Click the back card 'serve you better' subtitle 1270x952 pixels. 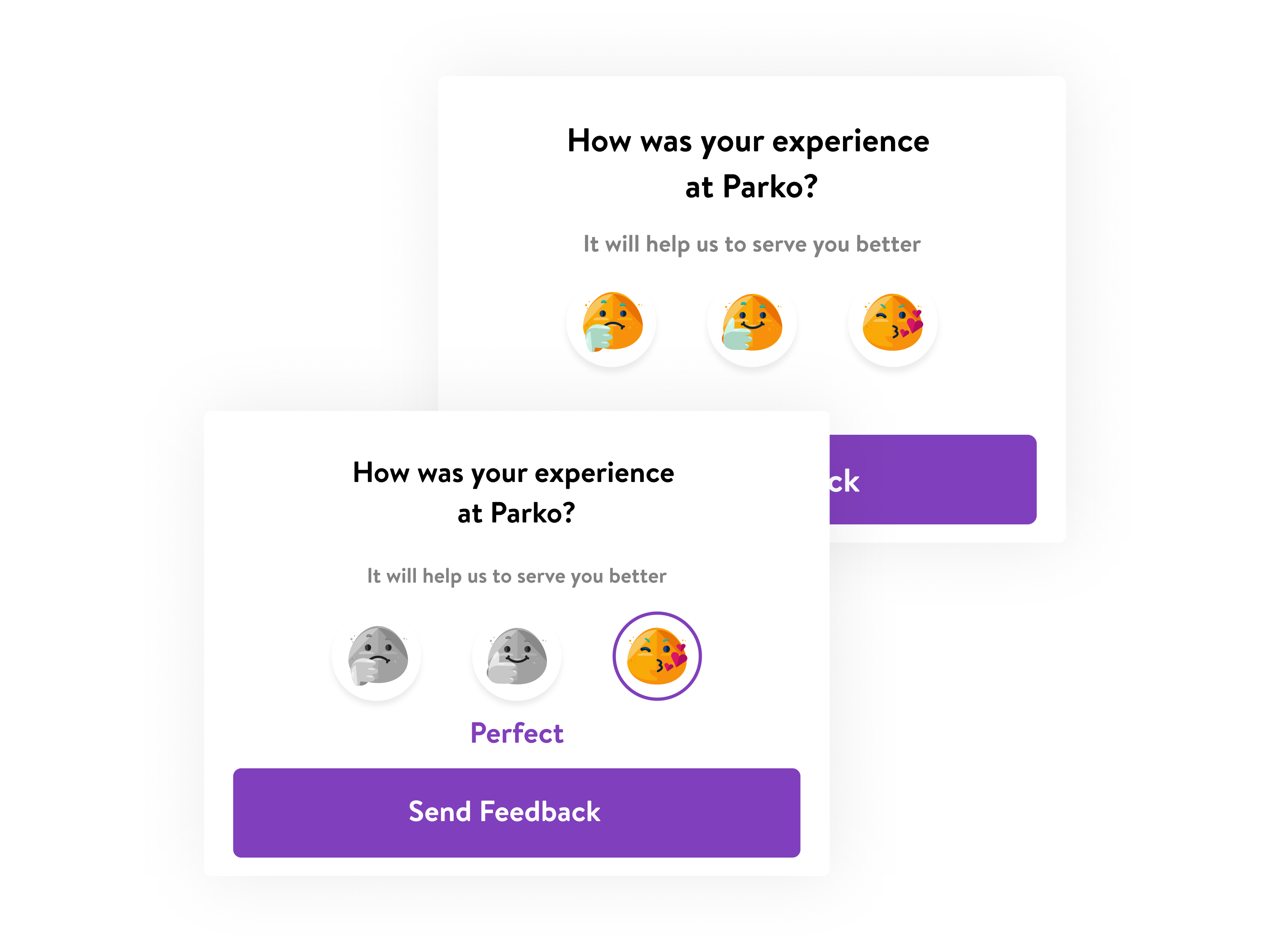[x=752, y=244]
